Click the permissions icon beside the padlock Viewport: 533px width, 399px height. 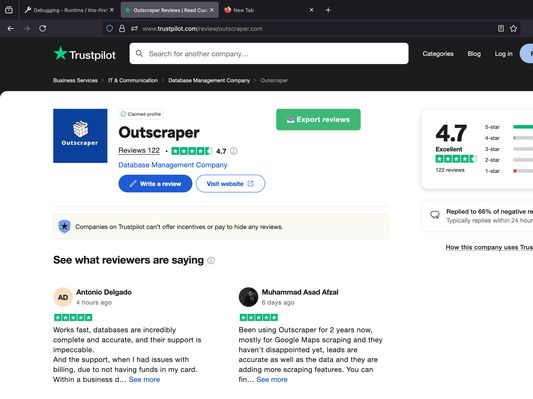click(134, 29)
